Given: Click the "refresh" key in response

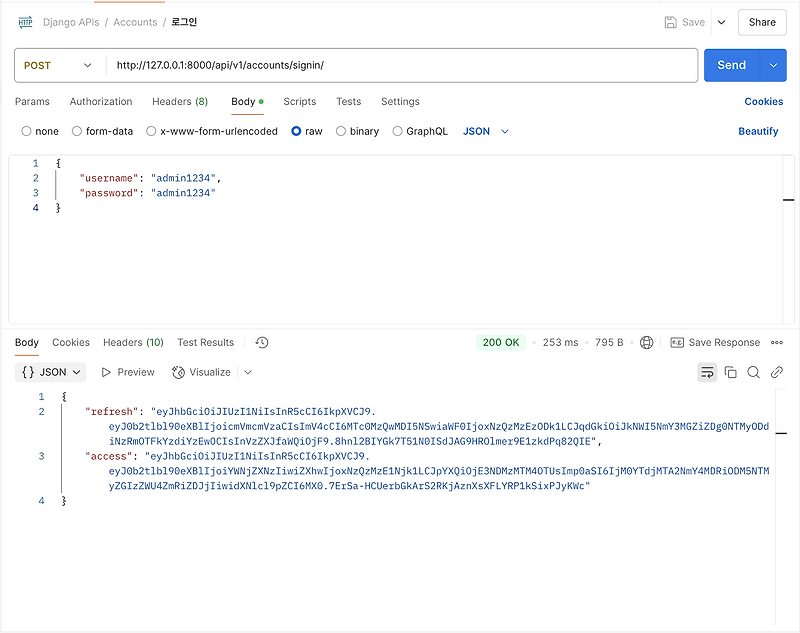Looking at the screenshot, I should (x=112, y=412).
